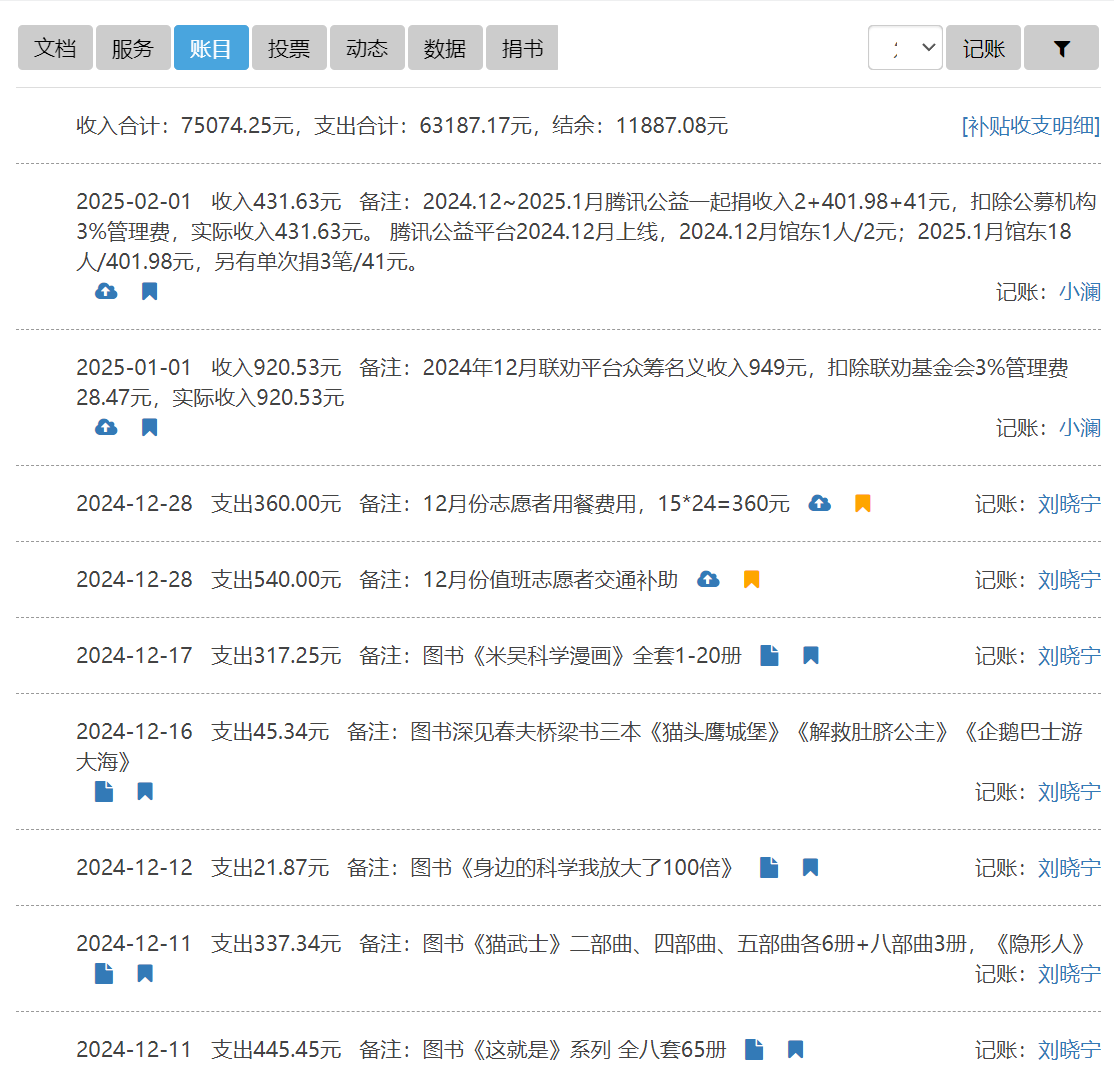Click the bookmark icon on 支出21.87元 entry
1114x1083 pixels.
[x=811, y=867]
